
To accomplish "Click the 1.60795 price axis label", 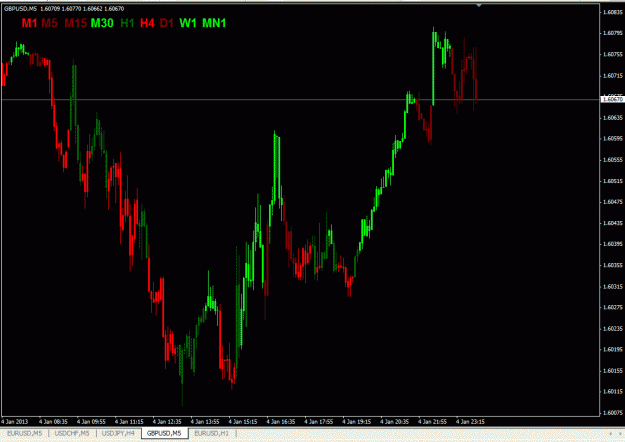I will (613, 33).
